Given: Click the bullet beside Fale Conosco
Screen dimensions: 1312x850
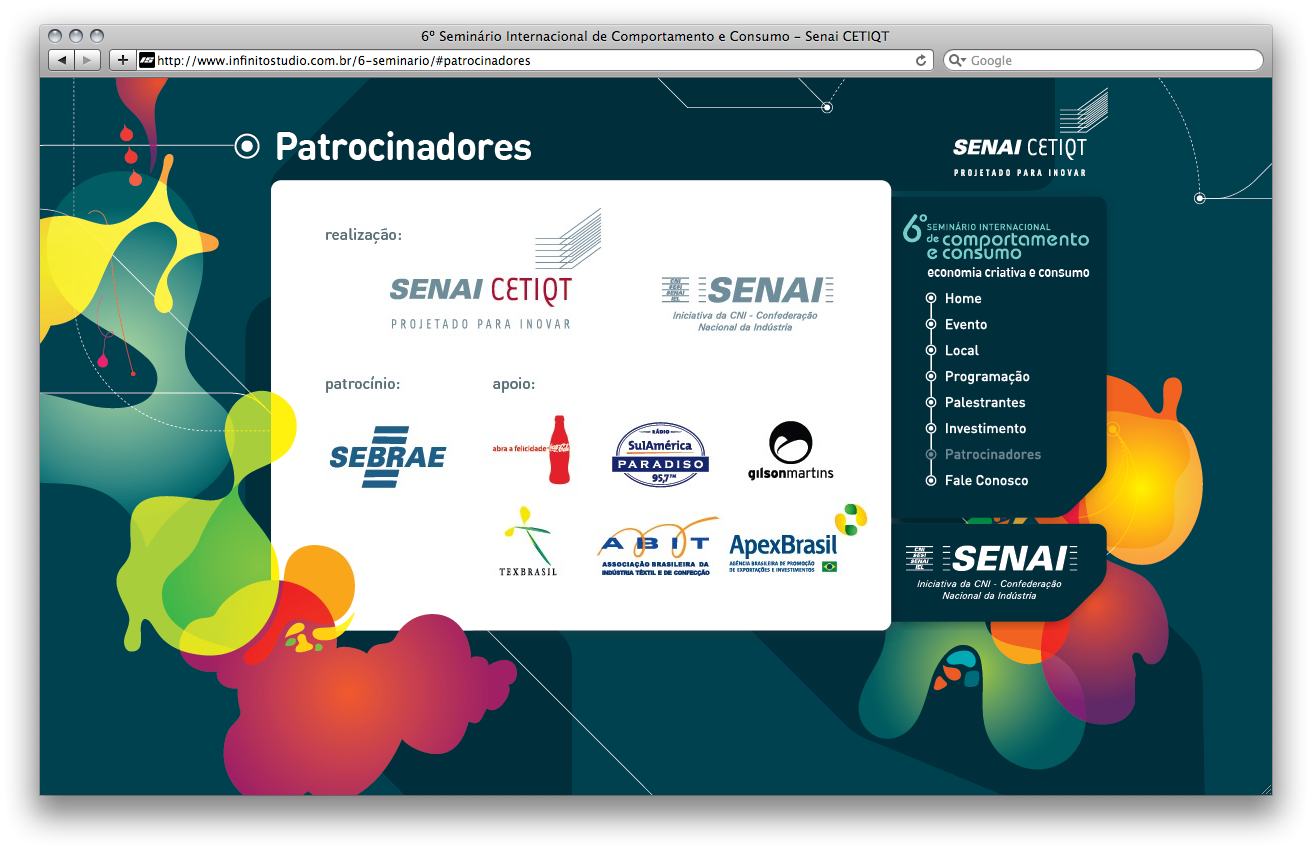Looking at the screenshot, I should tap(931, 480).
